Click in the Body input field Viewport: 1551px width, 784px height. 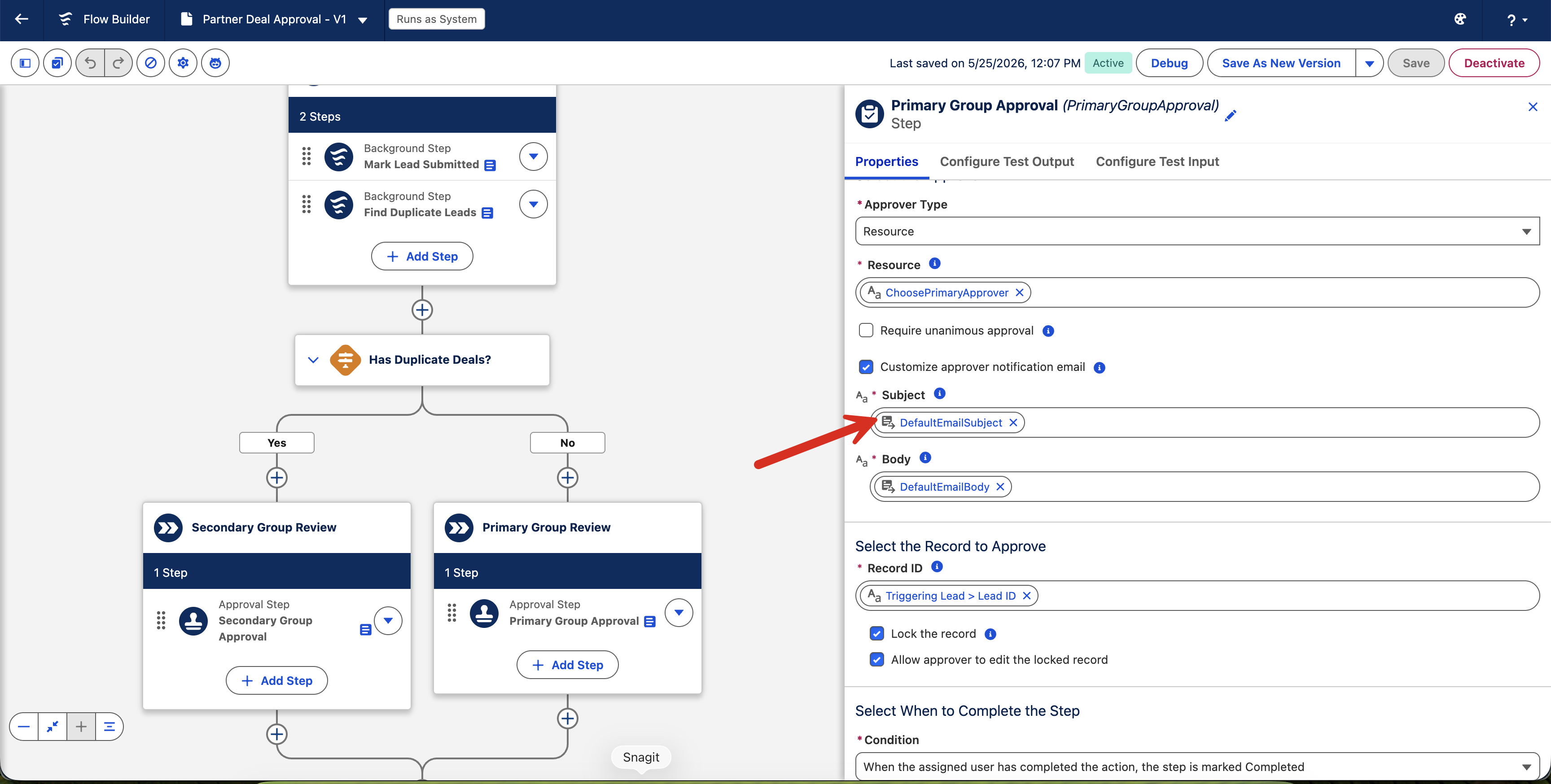point(1205,487)
